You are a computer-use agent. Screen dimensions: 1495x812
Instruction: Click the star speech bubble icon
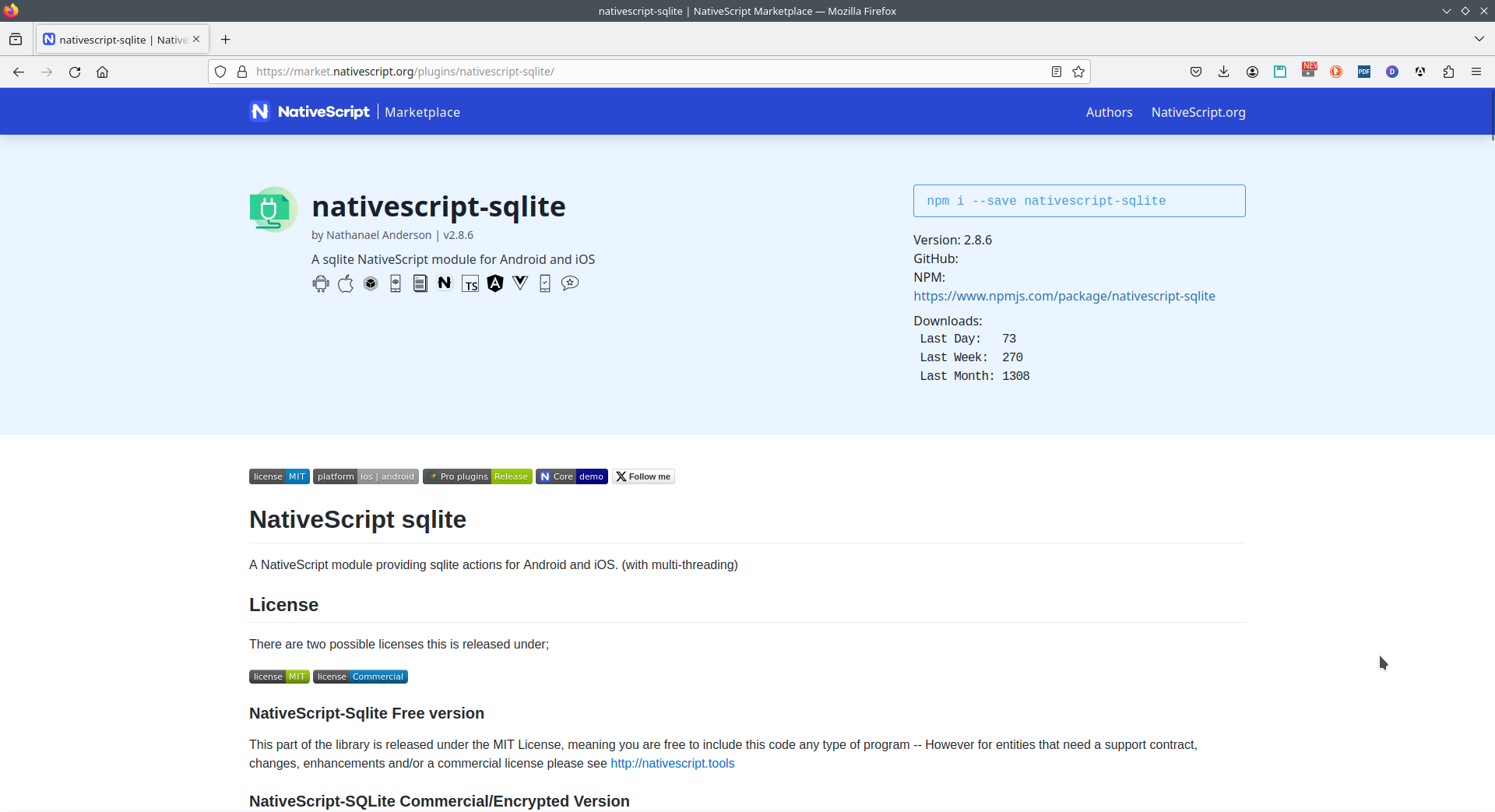(x=570, y=283)
